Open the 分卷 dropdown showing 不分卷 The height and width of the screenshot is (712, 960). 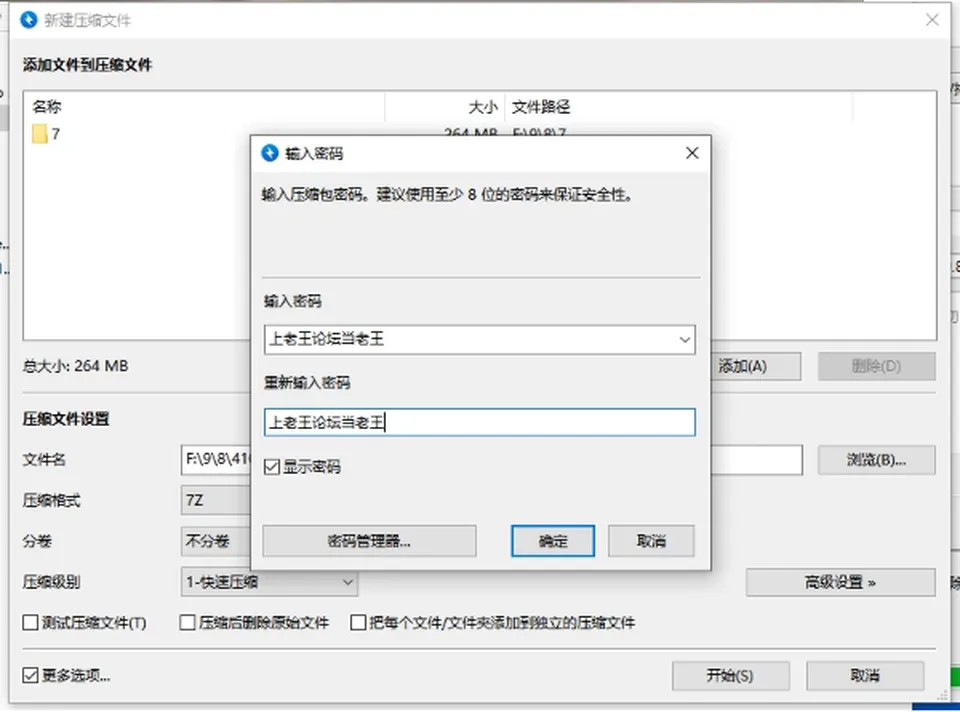[216, 541]
